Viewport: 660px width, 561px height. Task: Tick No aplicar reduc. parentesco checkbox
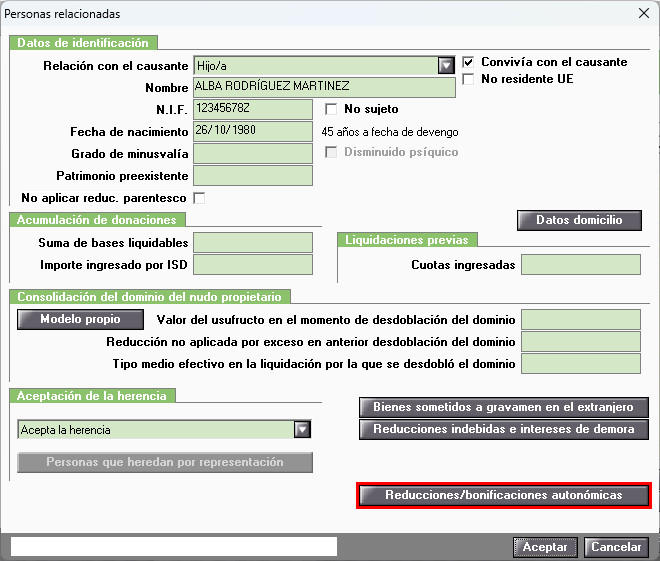[199, 198]
